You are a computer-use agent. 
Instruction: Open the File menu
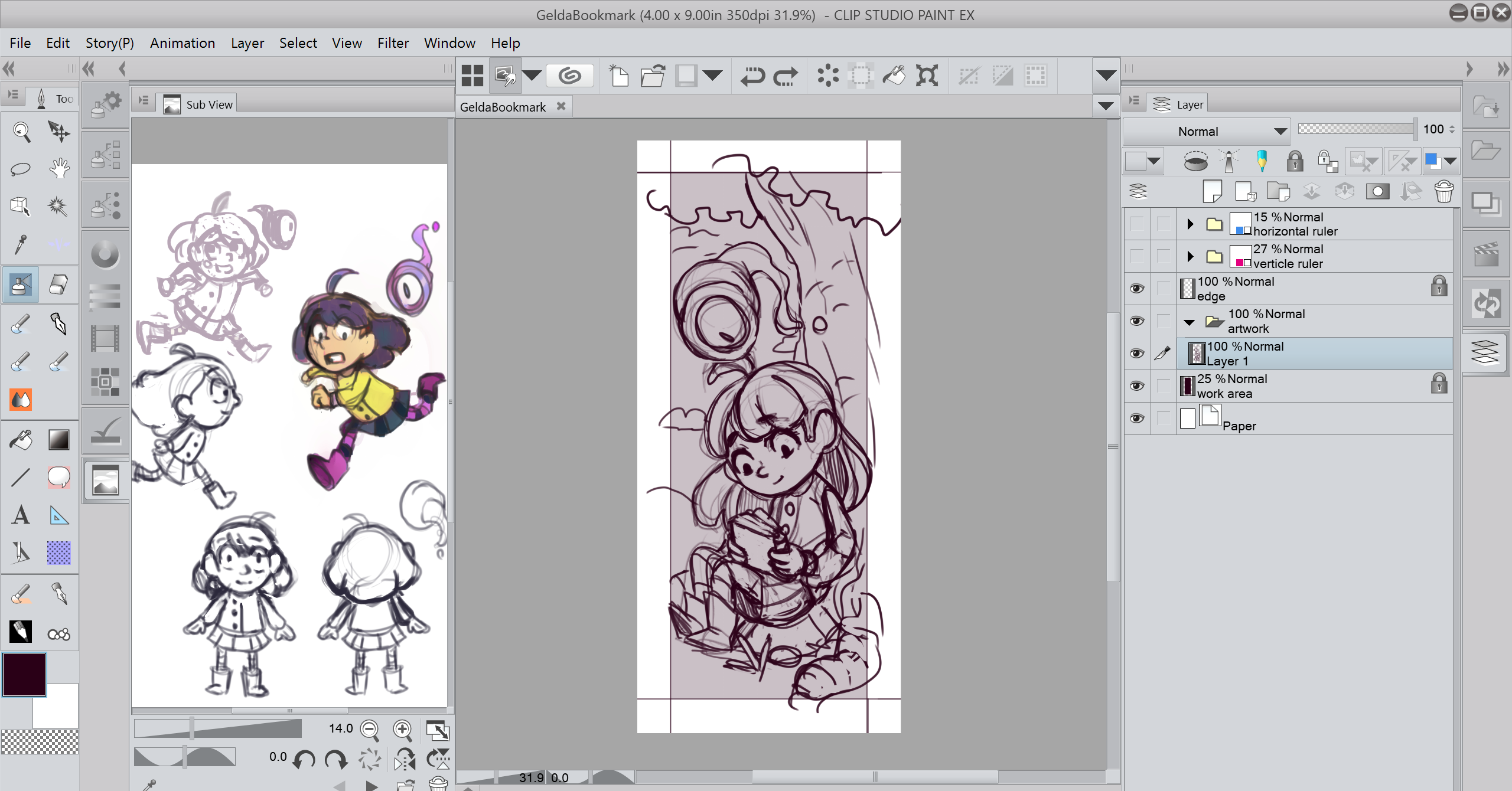(20, 43)
